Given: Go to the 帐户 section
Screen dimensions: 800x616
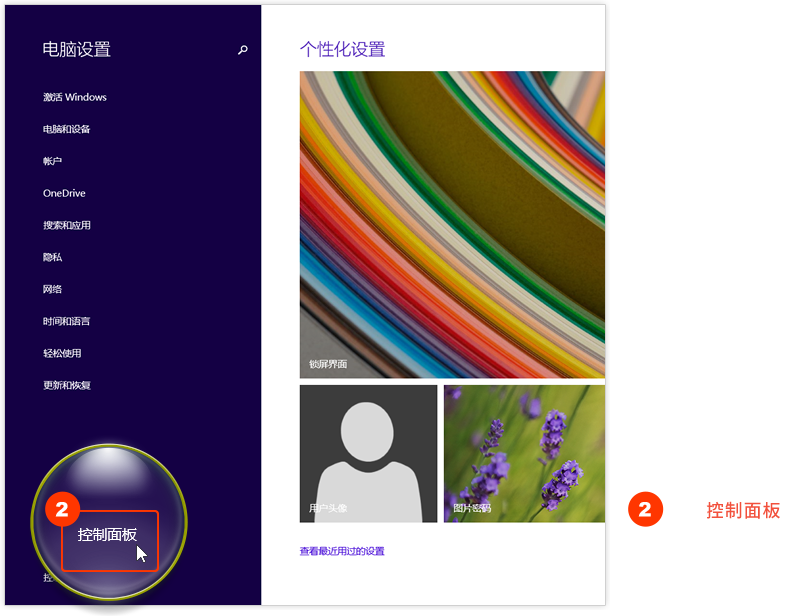Looking at the screenshot, I should 53,161.
